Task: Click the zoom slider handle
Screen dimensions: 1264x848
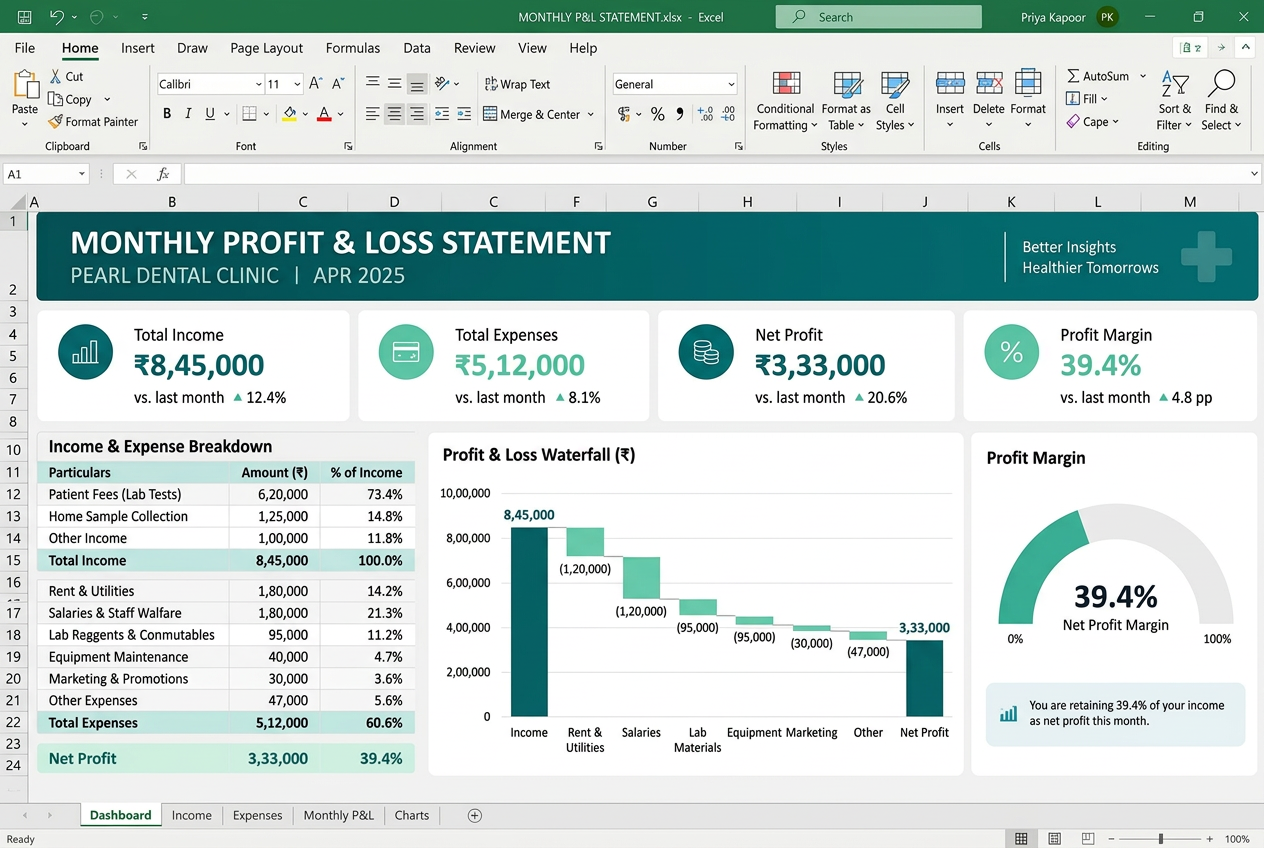Action: pos(1160,839)
